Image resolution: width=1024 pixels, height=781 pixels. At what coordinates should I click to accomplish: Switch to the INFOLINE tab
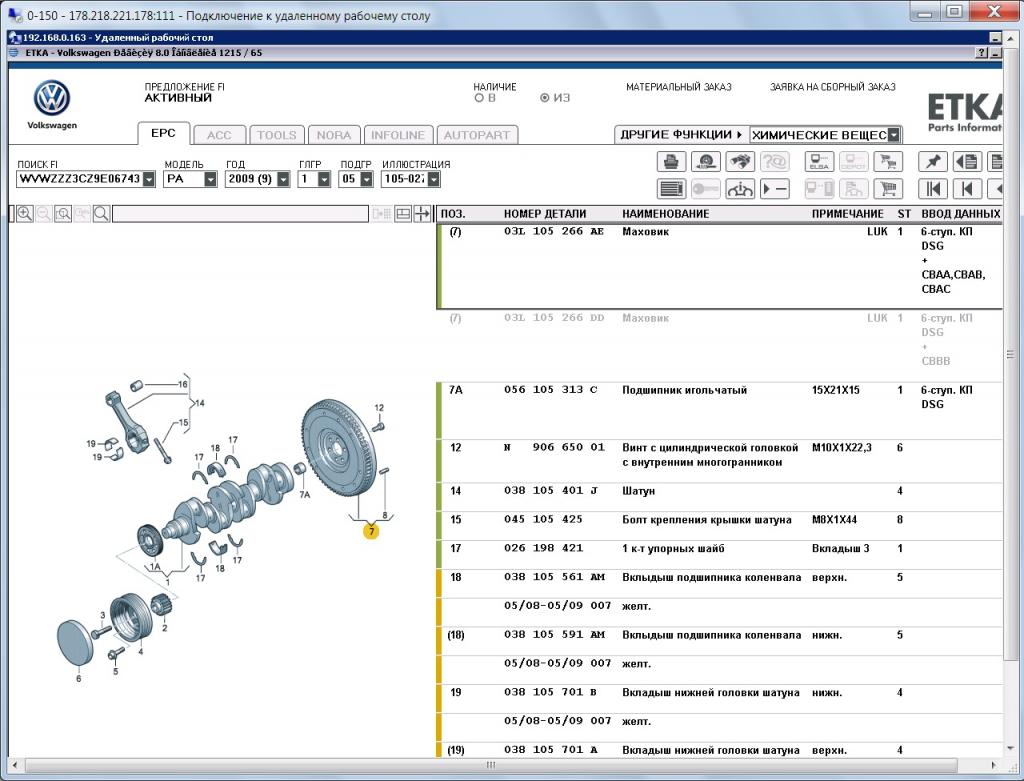pos(398,135)
